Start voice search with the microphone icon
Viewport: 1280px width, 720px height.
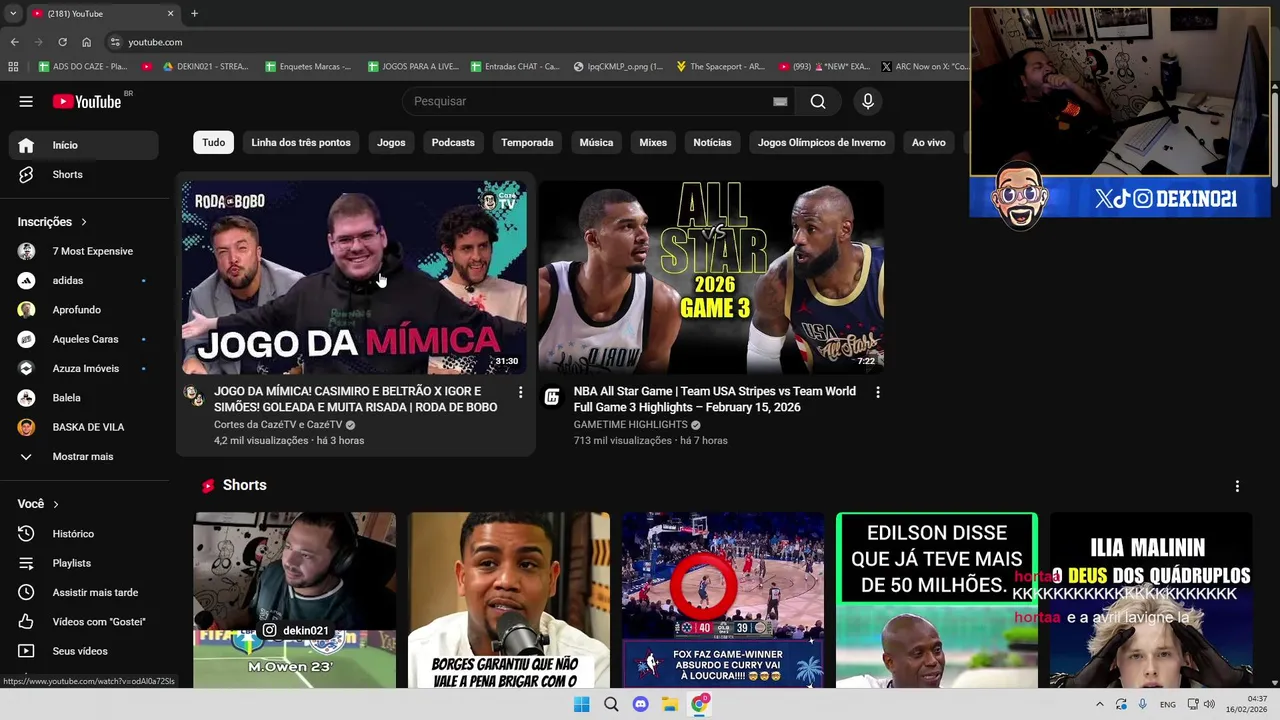[x=868, y=101]
